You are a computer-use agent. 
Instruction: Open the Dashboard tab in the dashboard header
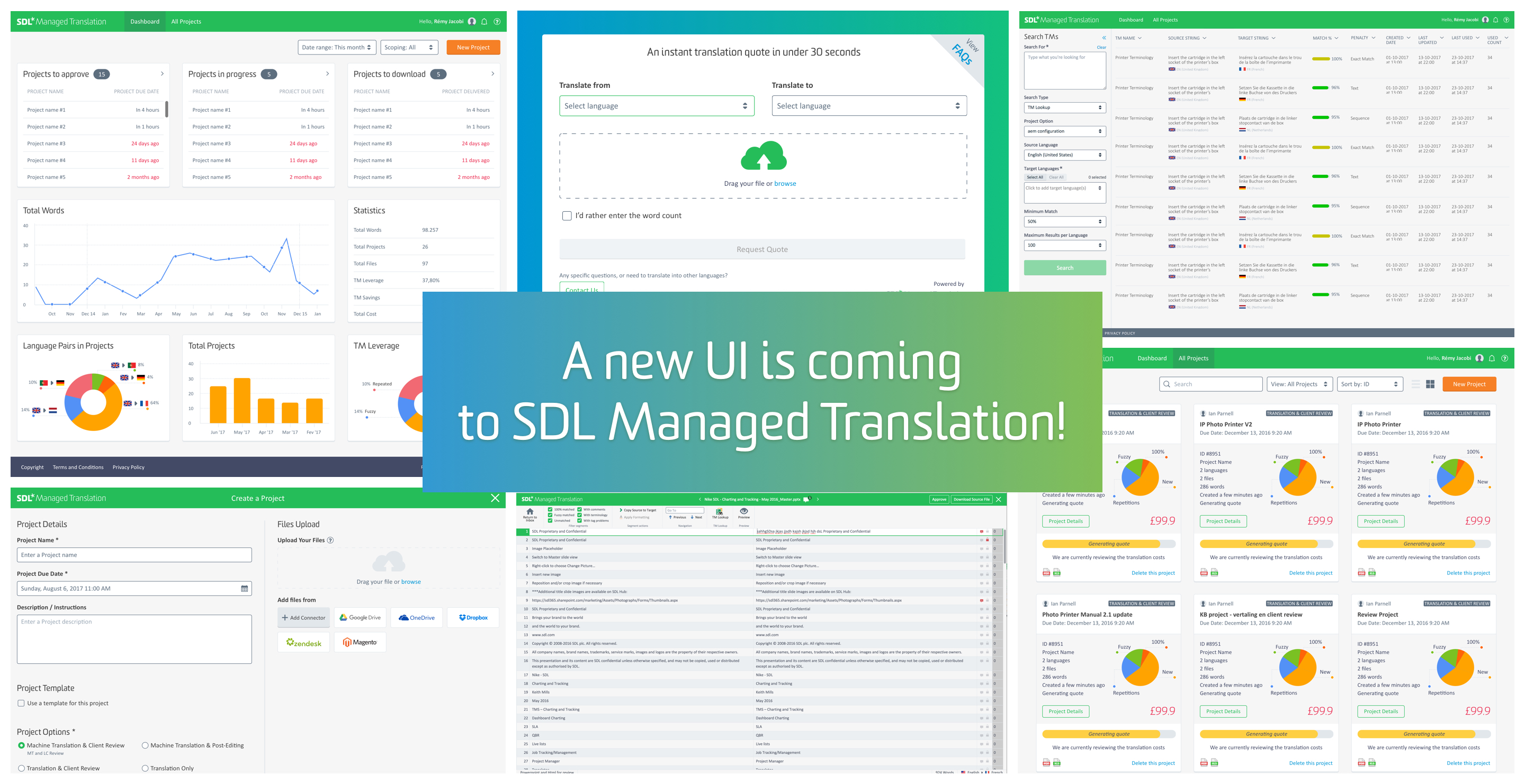coord(145,21)
